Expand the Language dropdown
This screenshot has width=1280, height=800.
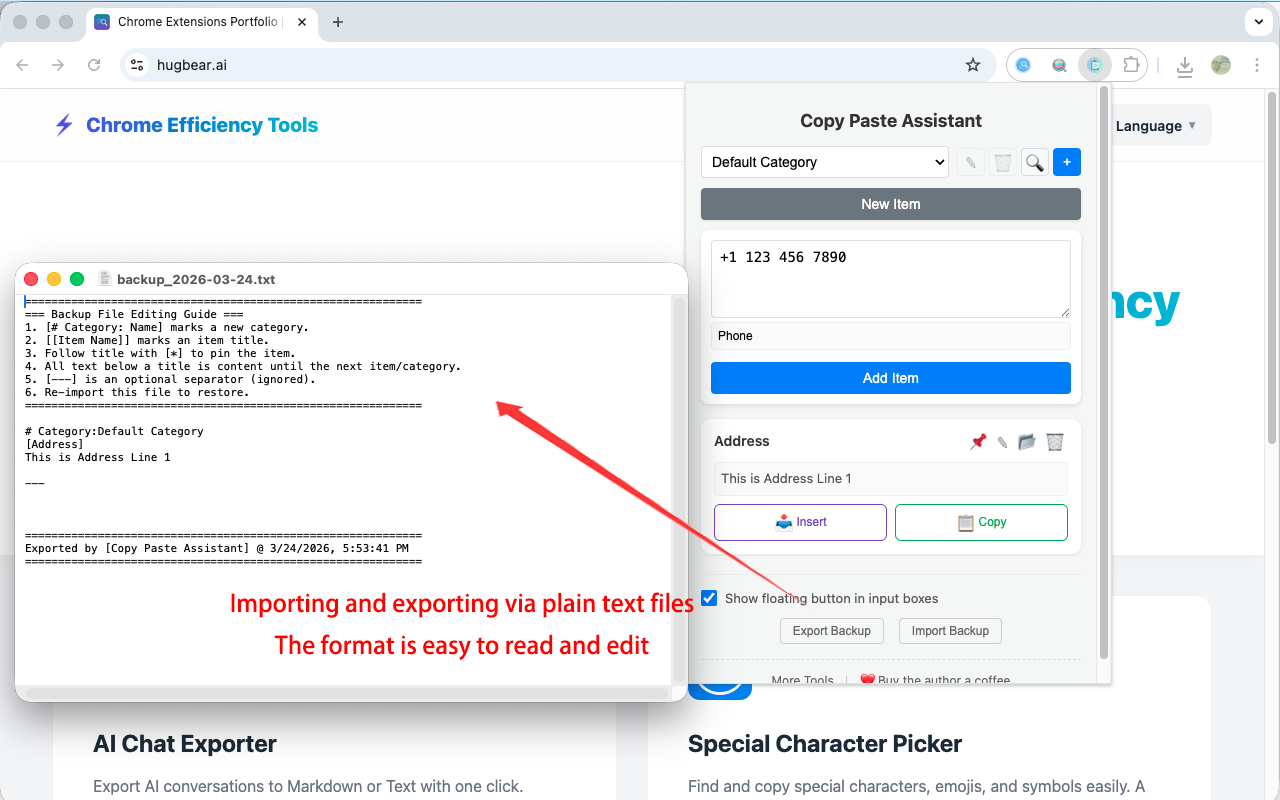[1155, 126]
